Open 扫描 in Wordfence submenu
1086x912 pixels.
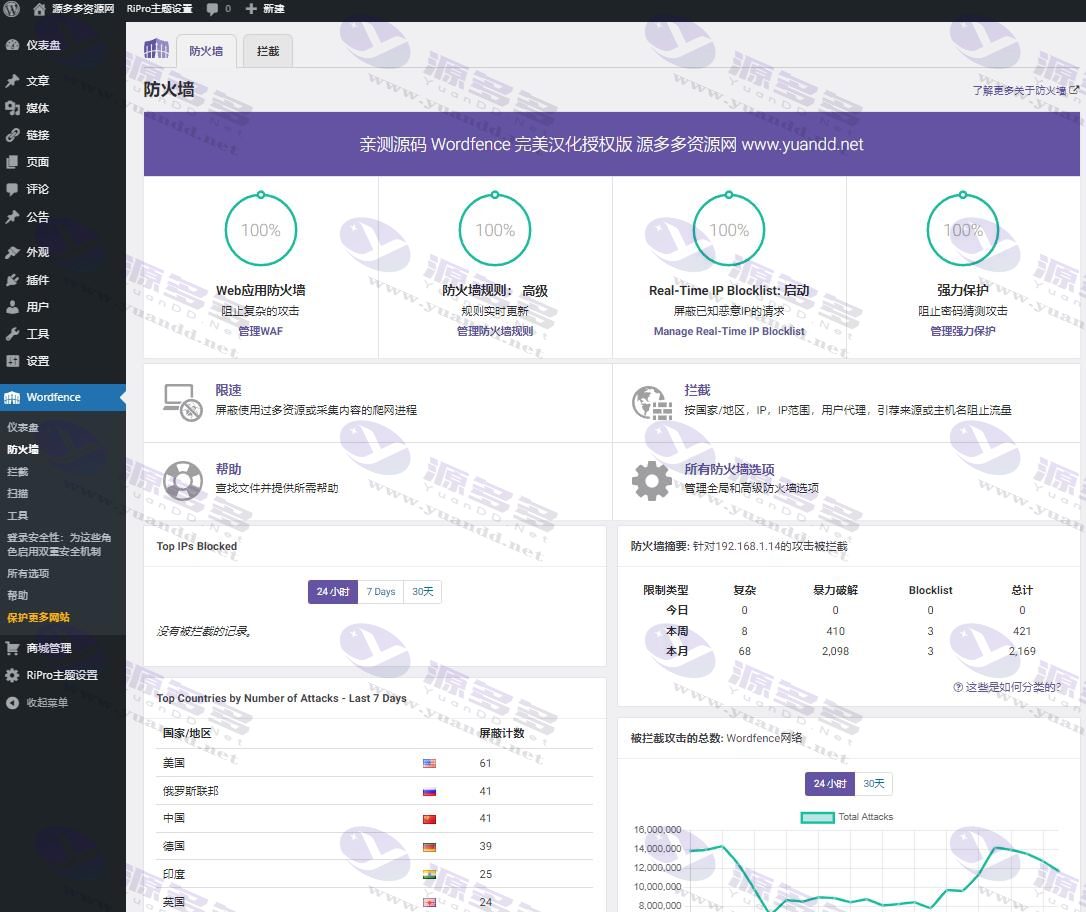tap(17, 493)
